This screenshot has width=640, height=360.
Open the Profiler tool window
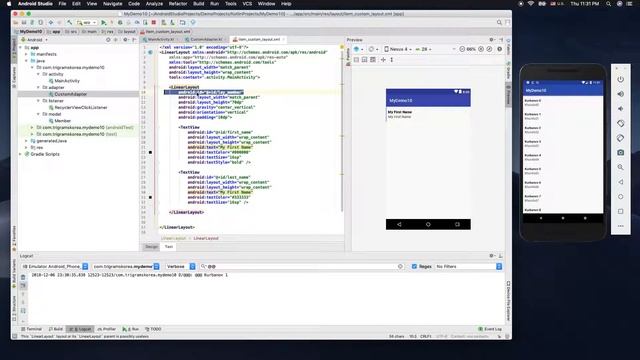(107, 329)
